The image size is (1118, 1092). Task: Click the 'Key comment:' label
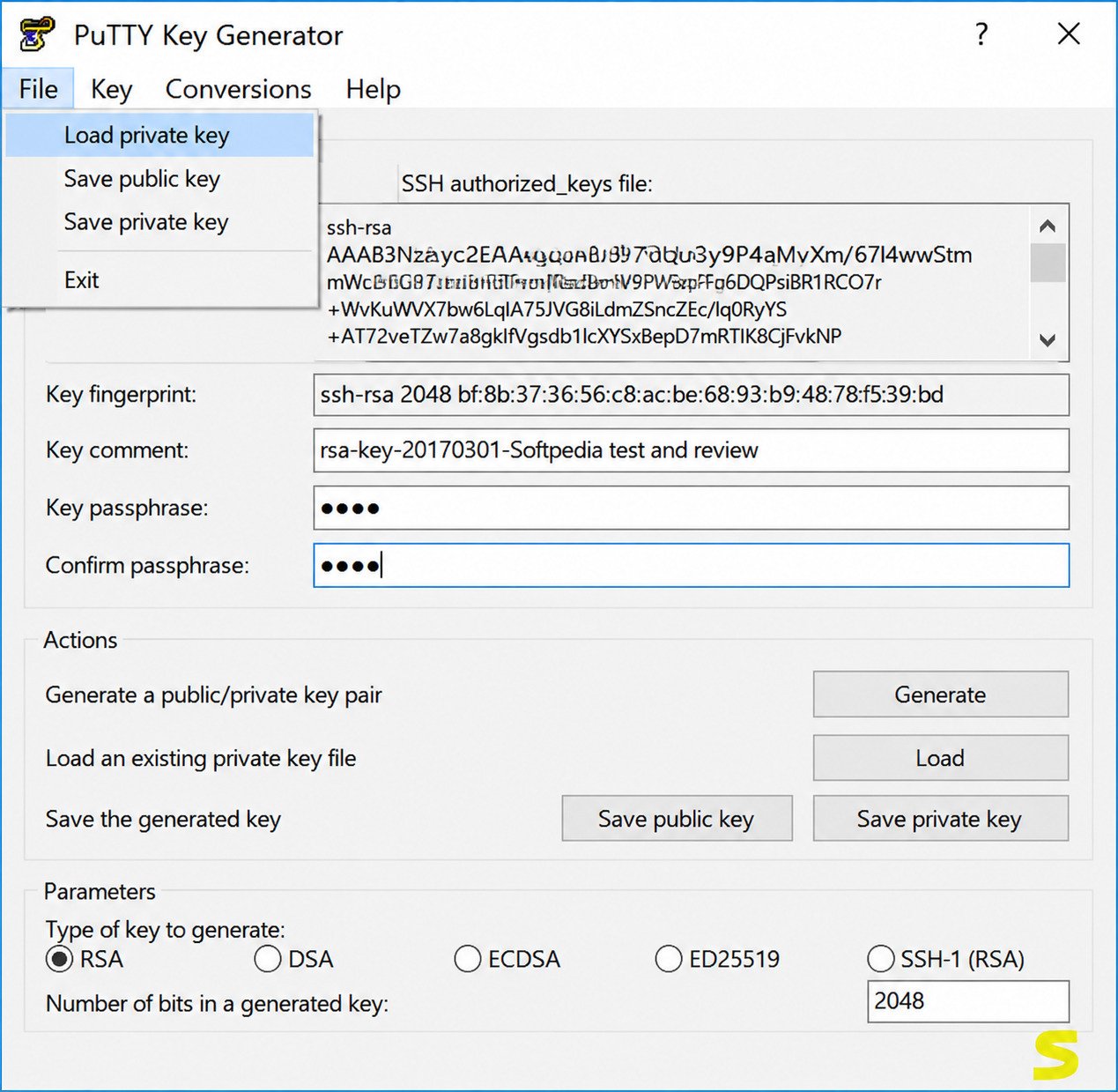[117, 450]
